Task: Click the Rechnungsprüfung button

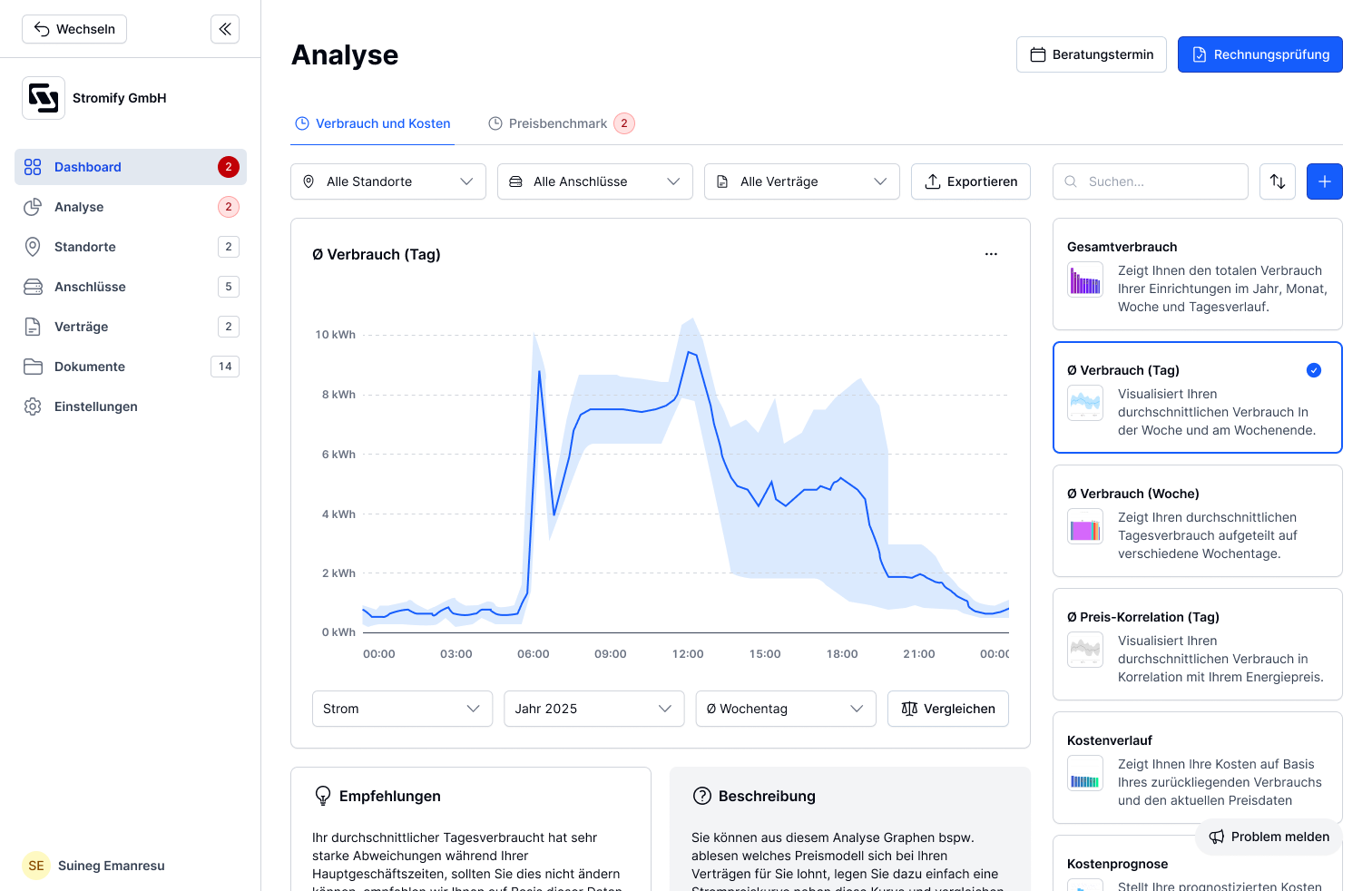Action: 1260,54
